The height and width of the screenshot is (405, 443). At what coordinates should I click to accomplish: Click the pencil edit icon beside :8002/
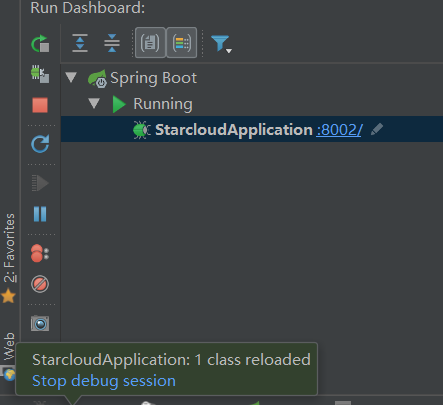(377, 129)
